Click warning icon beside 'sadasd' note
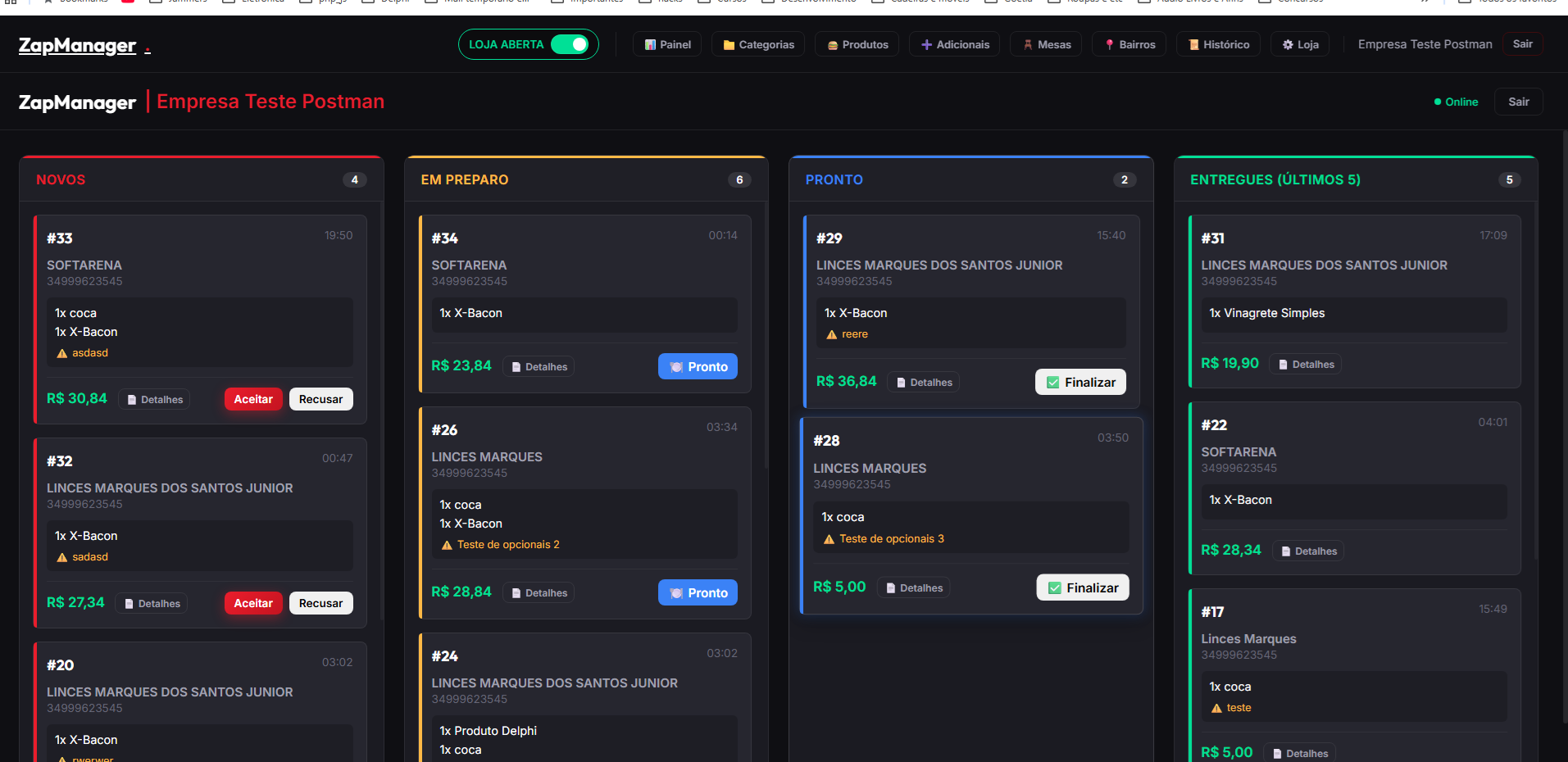The width and height of the screenshot is (1568, 762). tap(61, 557)
